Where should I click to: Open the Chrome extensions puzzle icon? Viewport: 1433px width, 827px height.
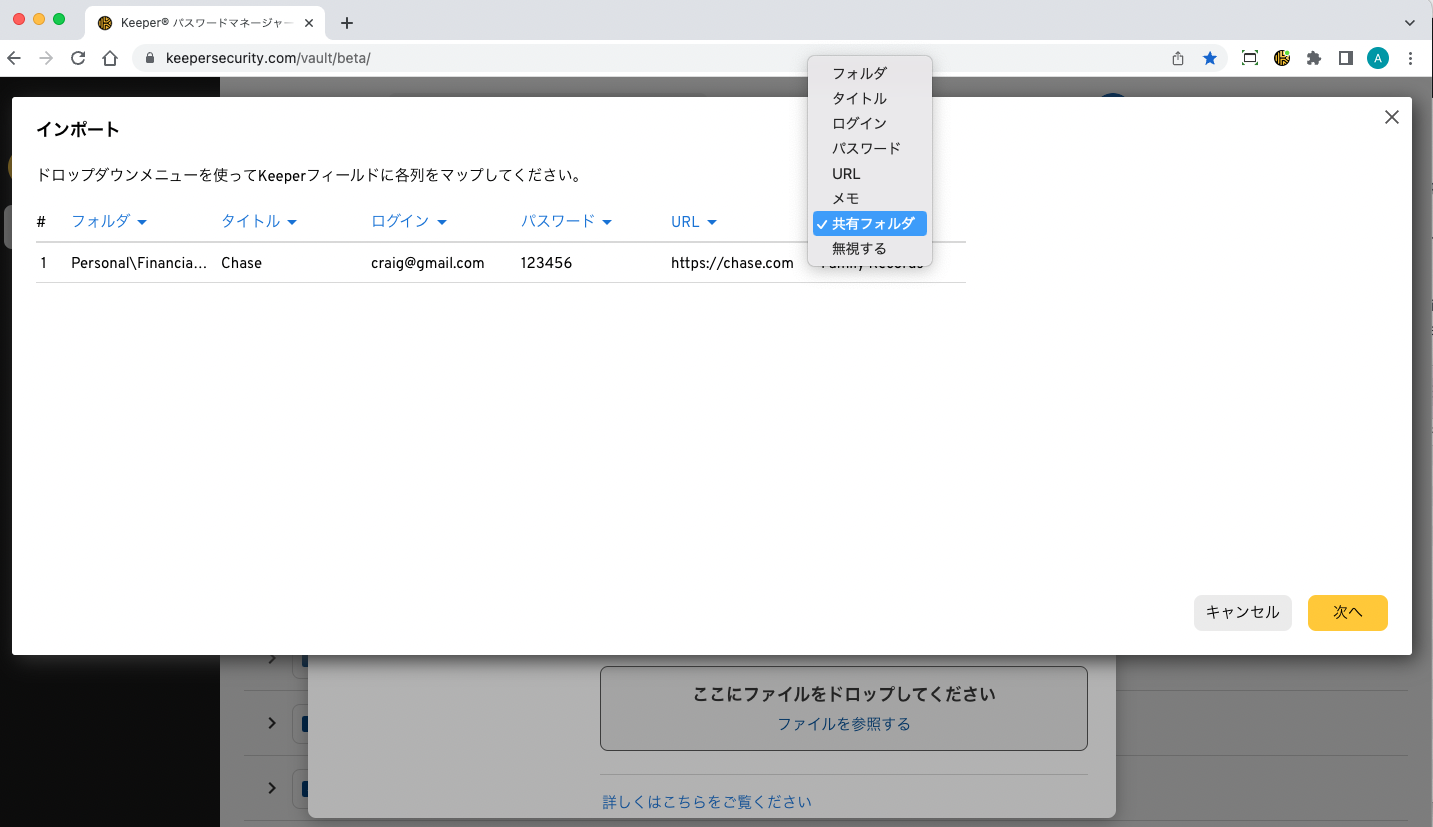click(x=1314, y=58)
